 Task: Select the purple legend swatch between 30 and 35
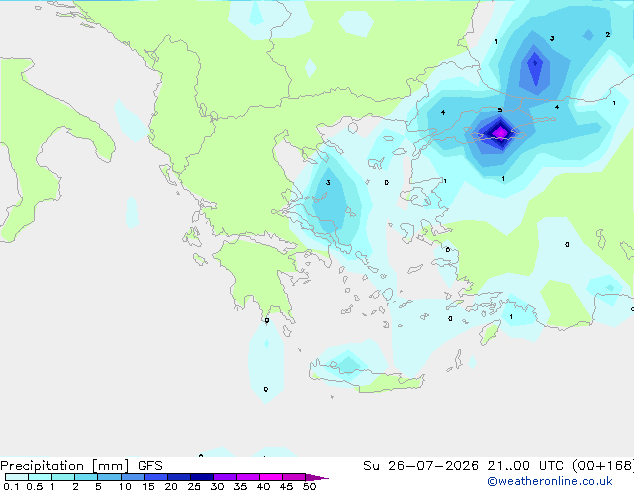click(225, 477)
